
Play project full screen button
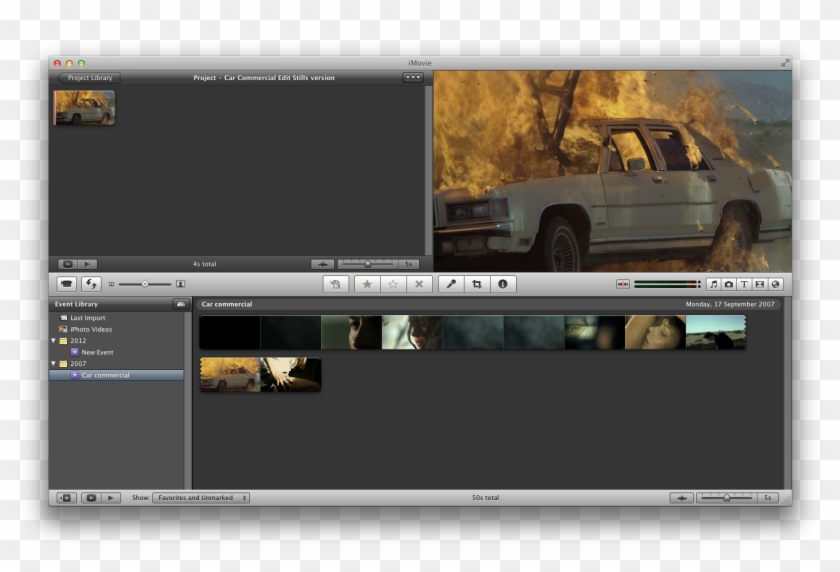[x=68, y=264]
